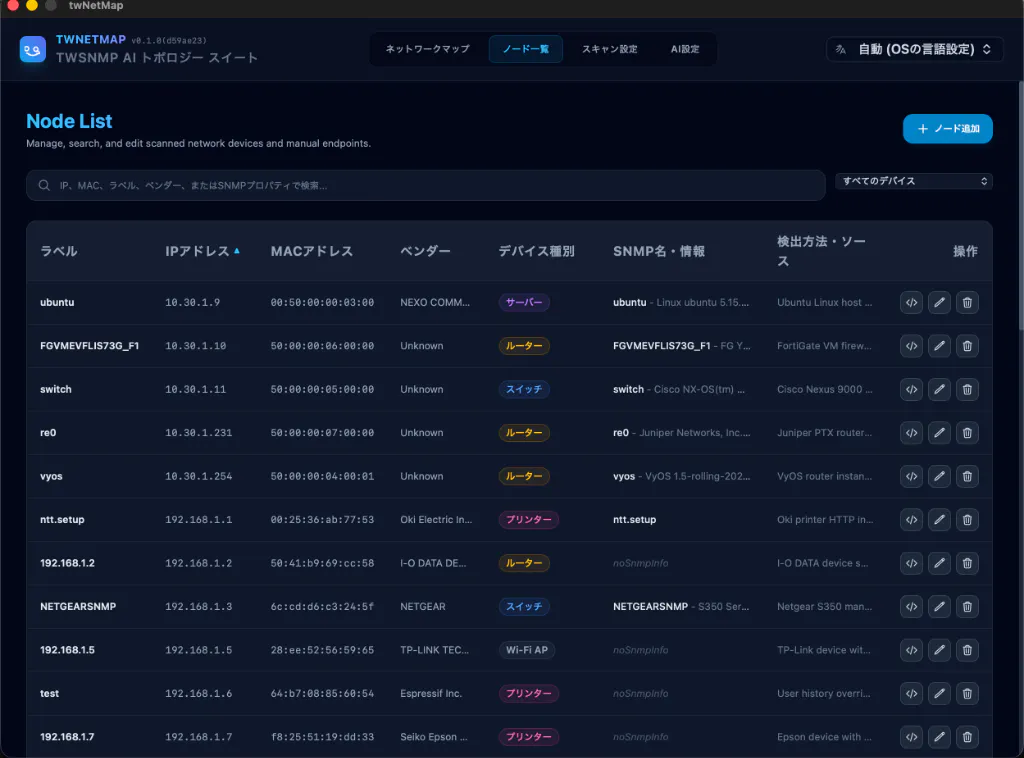Viewport: 1024px width, 758px height.
Task: Focus the node search input field
Action: 426,185
